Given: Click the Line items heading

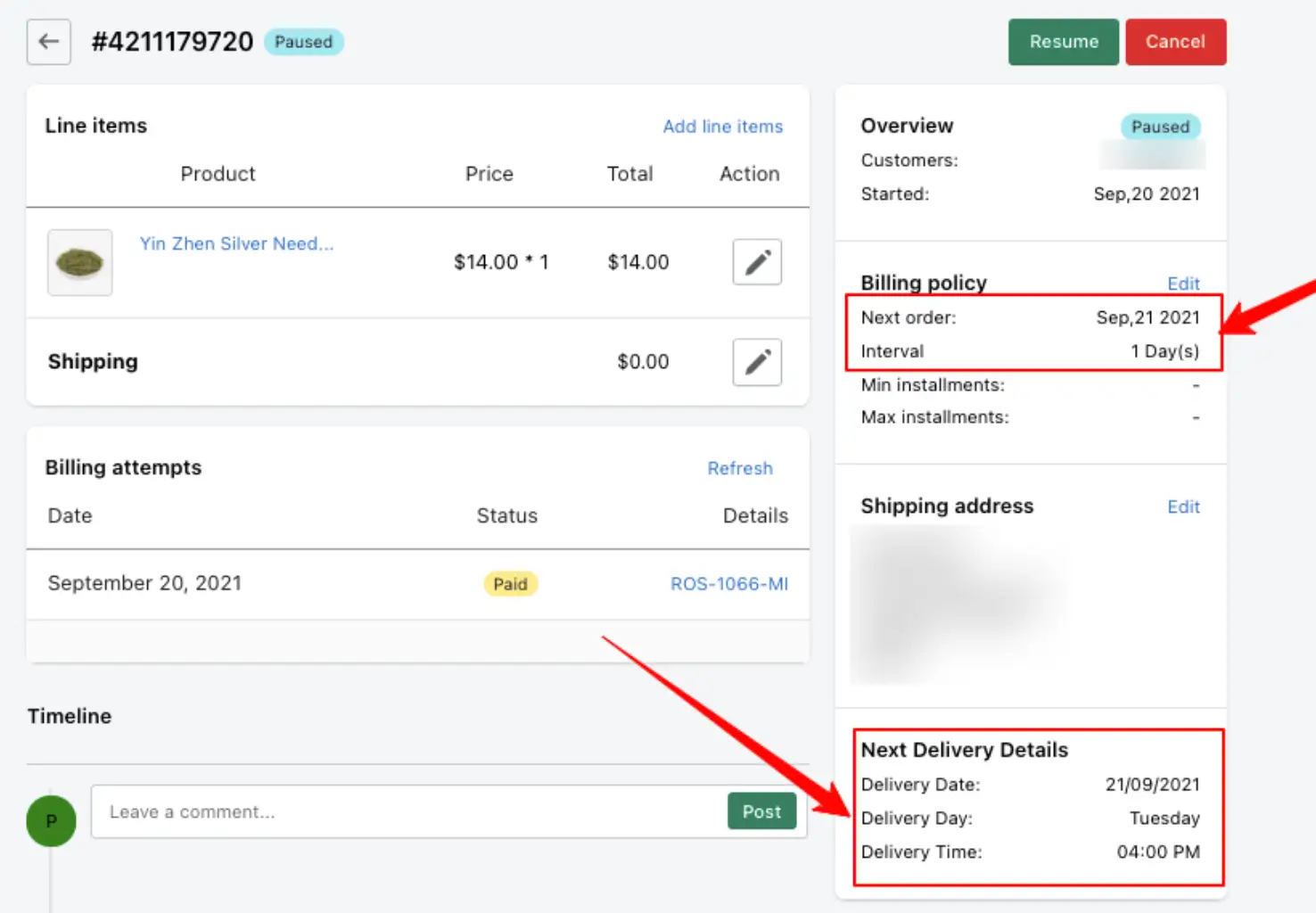Looking at the screenshot, I should click(96, 126).
